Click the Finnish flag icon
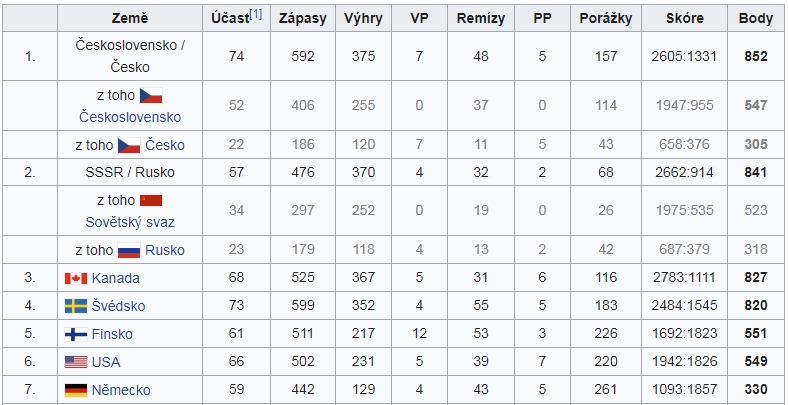Image resolution: width=788 pixels, height=405 pixels. pos(76,334)
